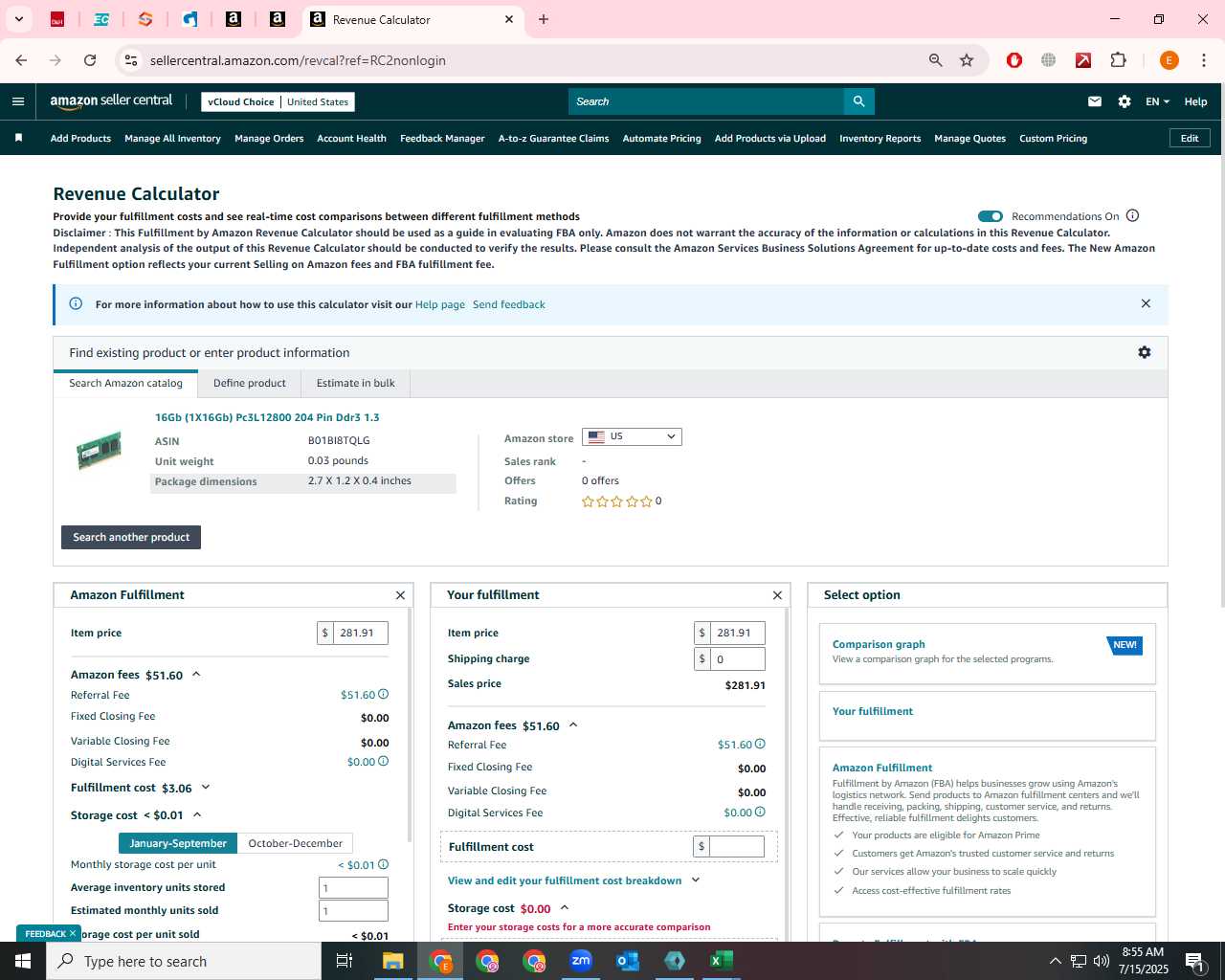Viewport: 1225px width, 980px height.
Task: Collapse Amazon fees in Amazon Fulfillment
Action: [x=196, y=674]
